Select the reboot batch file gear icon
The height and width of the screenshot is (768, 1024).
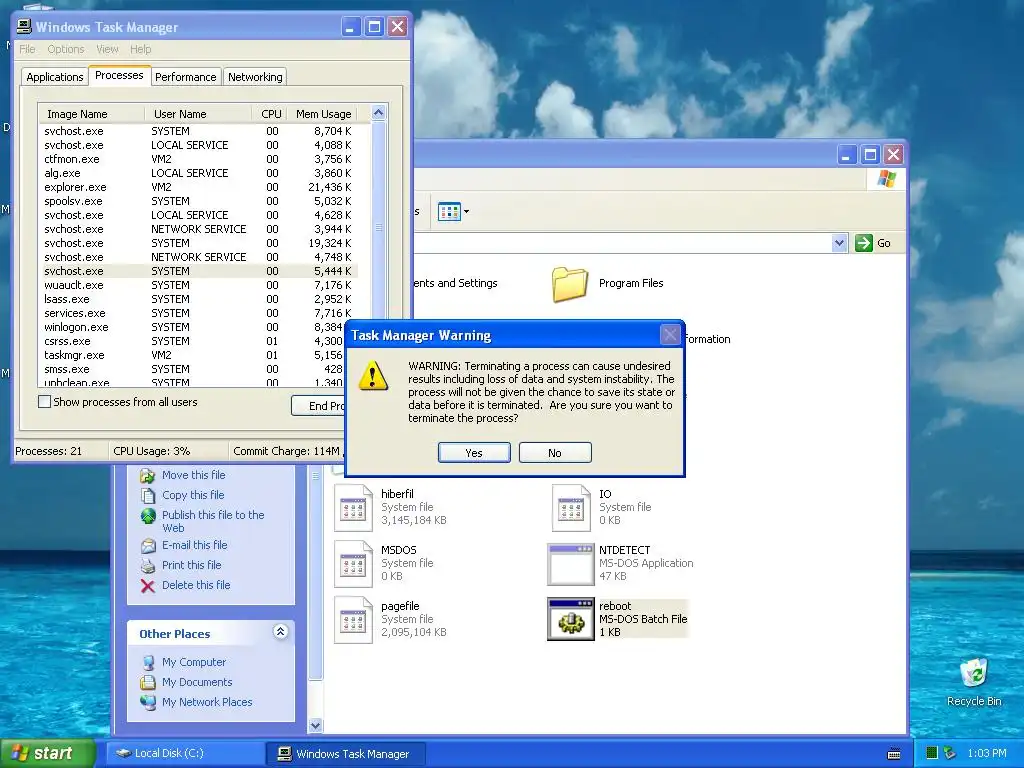click(x=571, y=620)
